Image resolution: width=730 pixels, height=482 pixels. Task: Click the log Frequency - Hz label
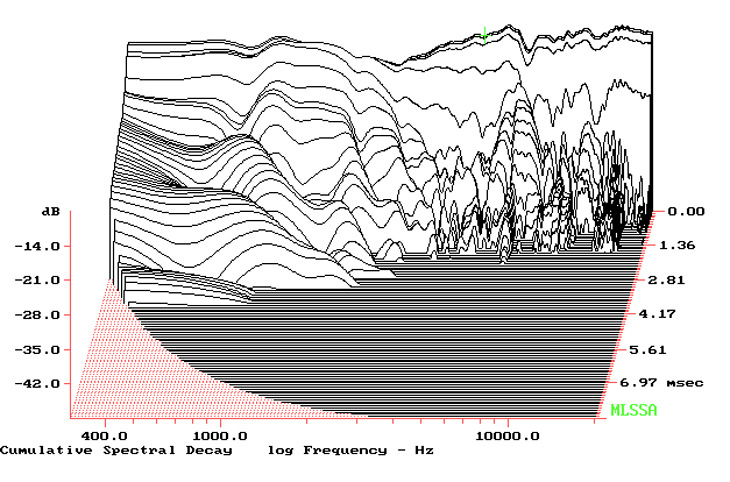350,451
